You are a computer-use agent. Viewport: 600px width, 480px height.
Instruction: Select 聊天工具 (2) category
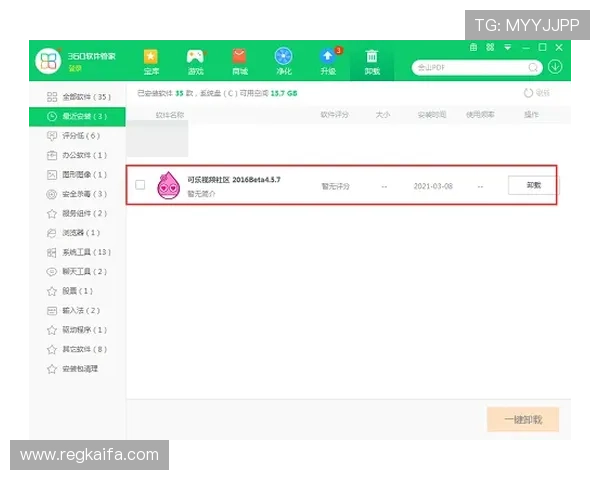(77, 272)
